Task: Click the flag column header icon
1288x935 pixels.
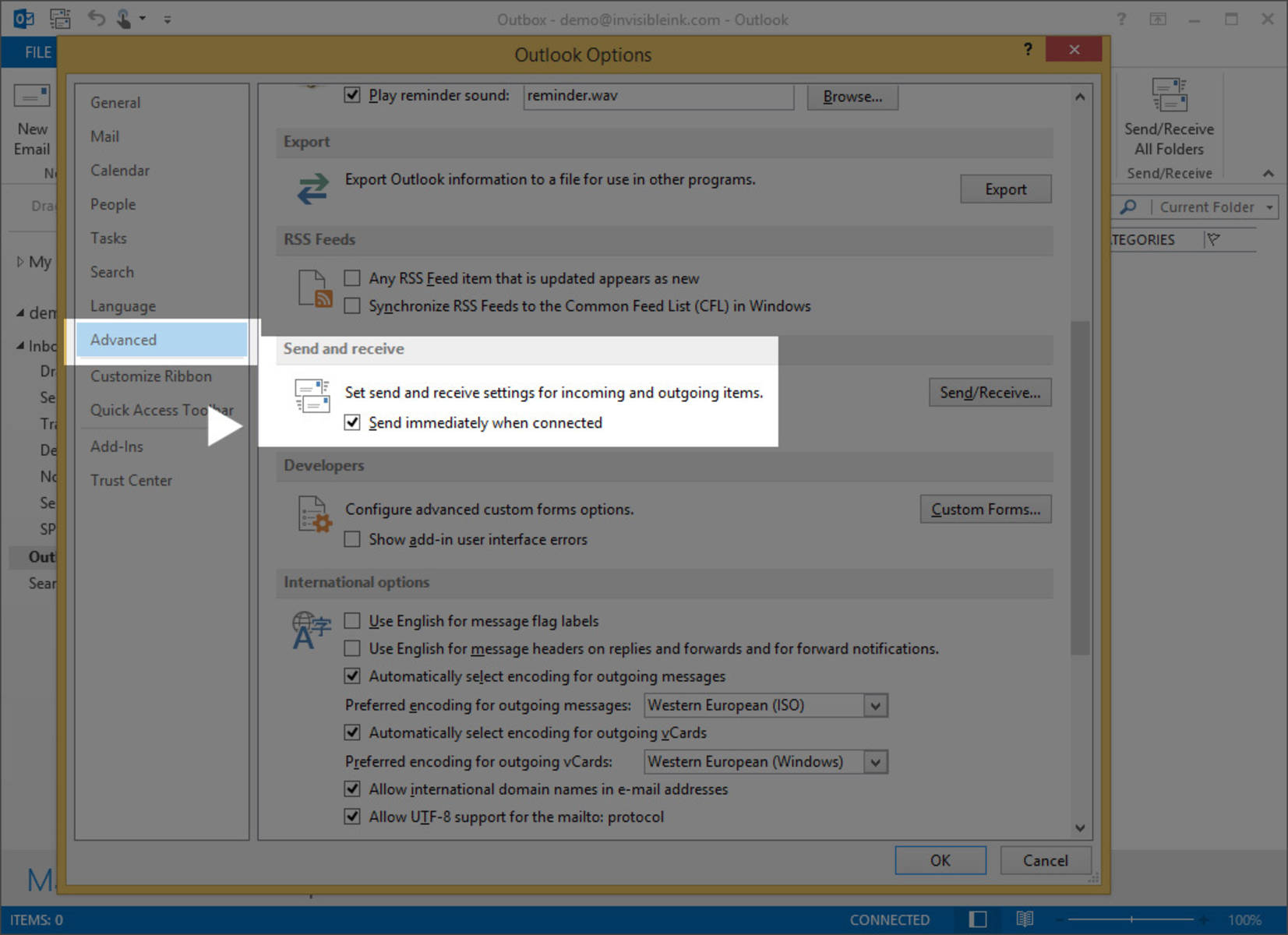Action: point(1213,240)
